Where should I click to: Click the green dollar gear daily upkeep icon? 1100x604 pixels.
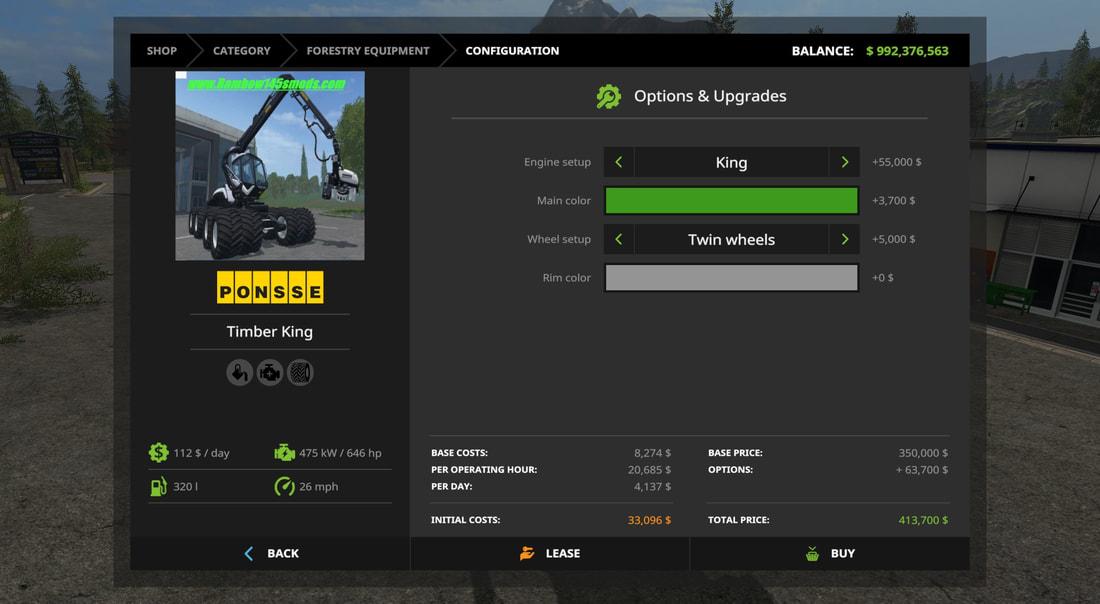(159, 453)
